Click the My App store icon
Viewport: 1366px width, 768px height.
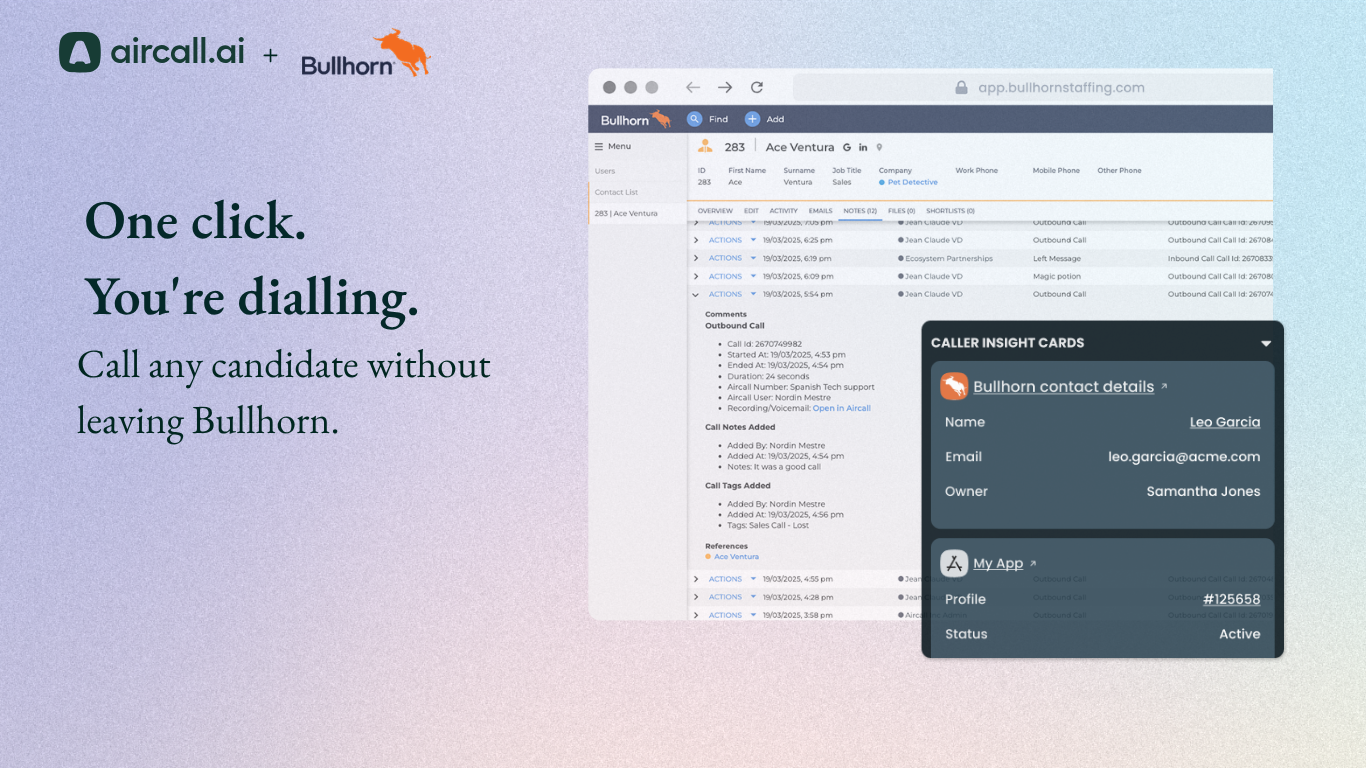(x=954, y=563)
